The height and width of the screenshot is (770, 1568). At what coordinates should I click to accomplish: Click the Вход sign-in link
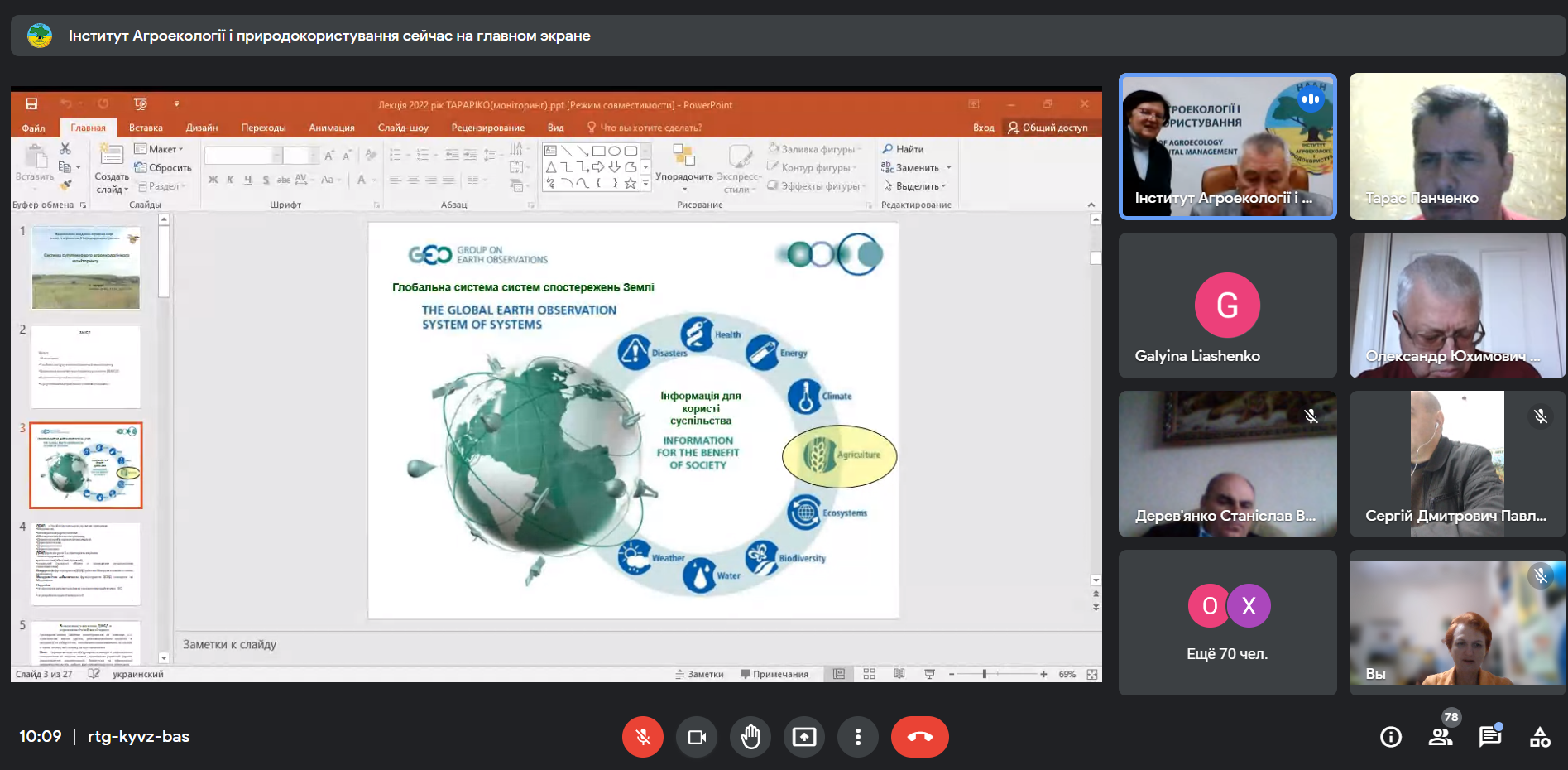[x=983, y=128]
